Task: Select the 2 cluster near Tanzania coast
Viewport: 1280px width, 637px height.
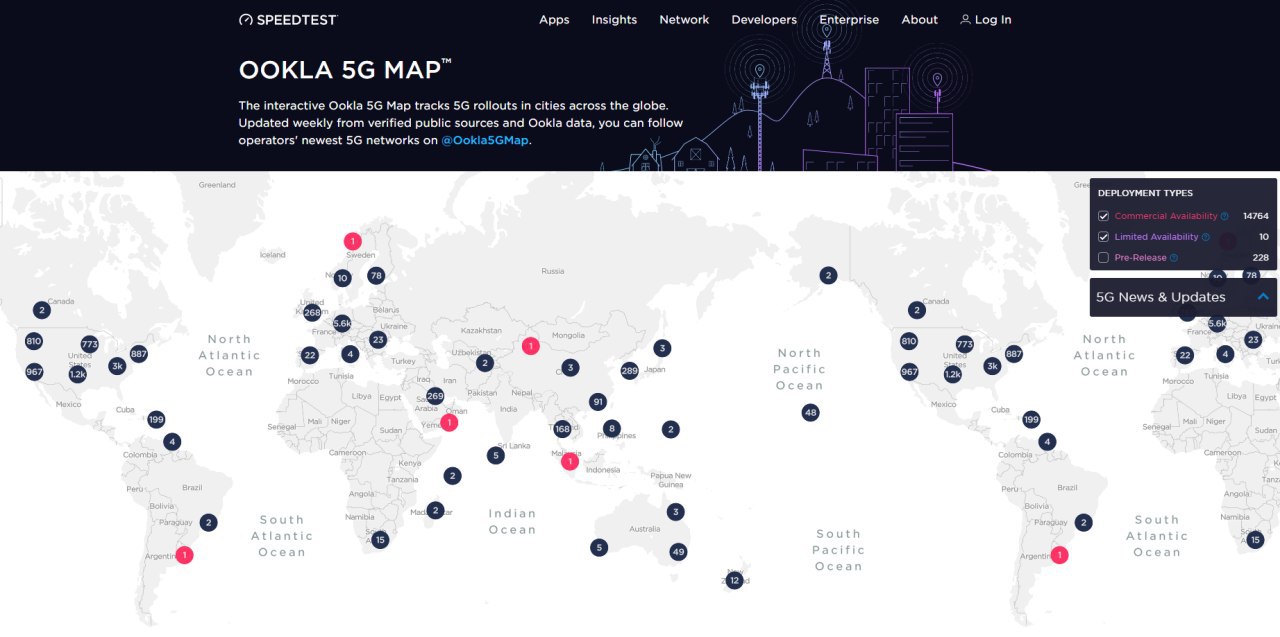Action: click(x=453, y=476)
